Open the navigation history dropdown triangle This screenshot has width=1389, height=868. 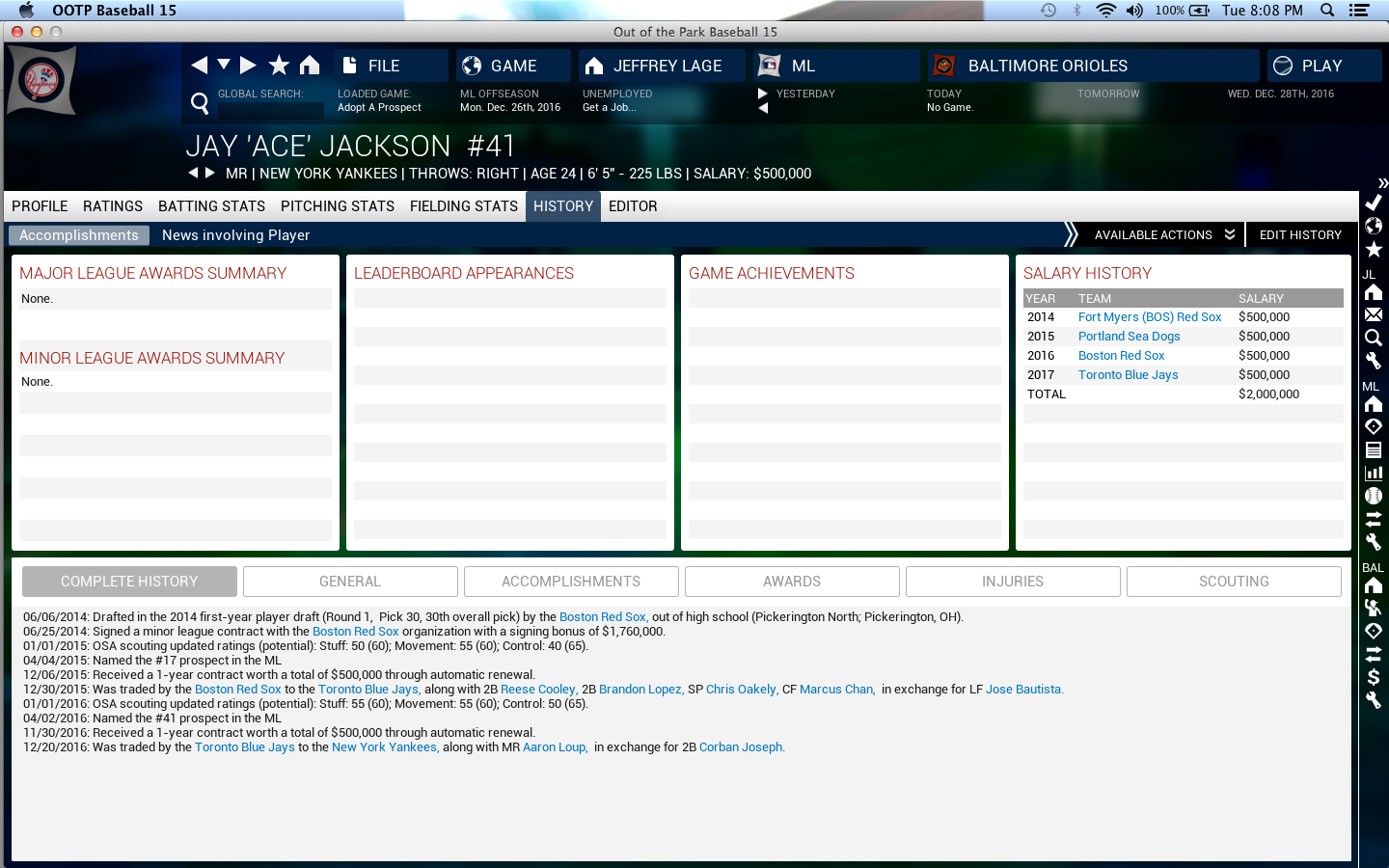point(224,65)
